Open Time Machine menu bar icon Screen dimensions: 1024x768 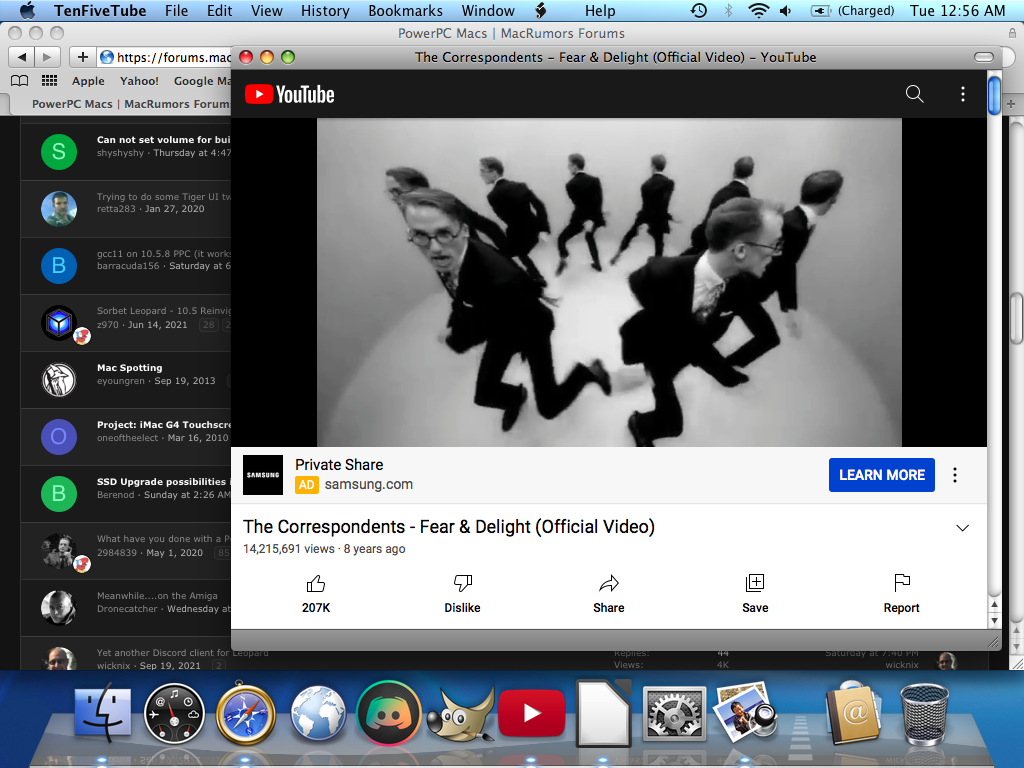698,10
